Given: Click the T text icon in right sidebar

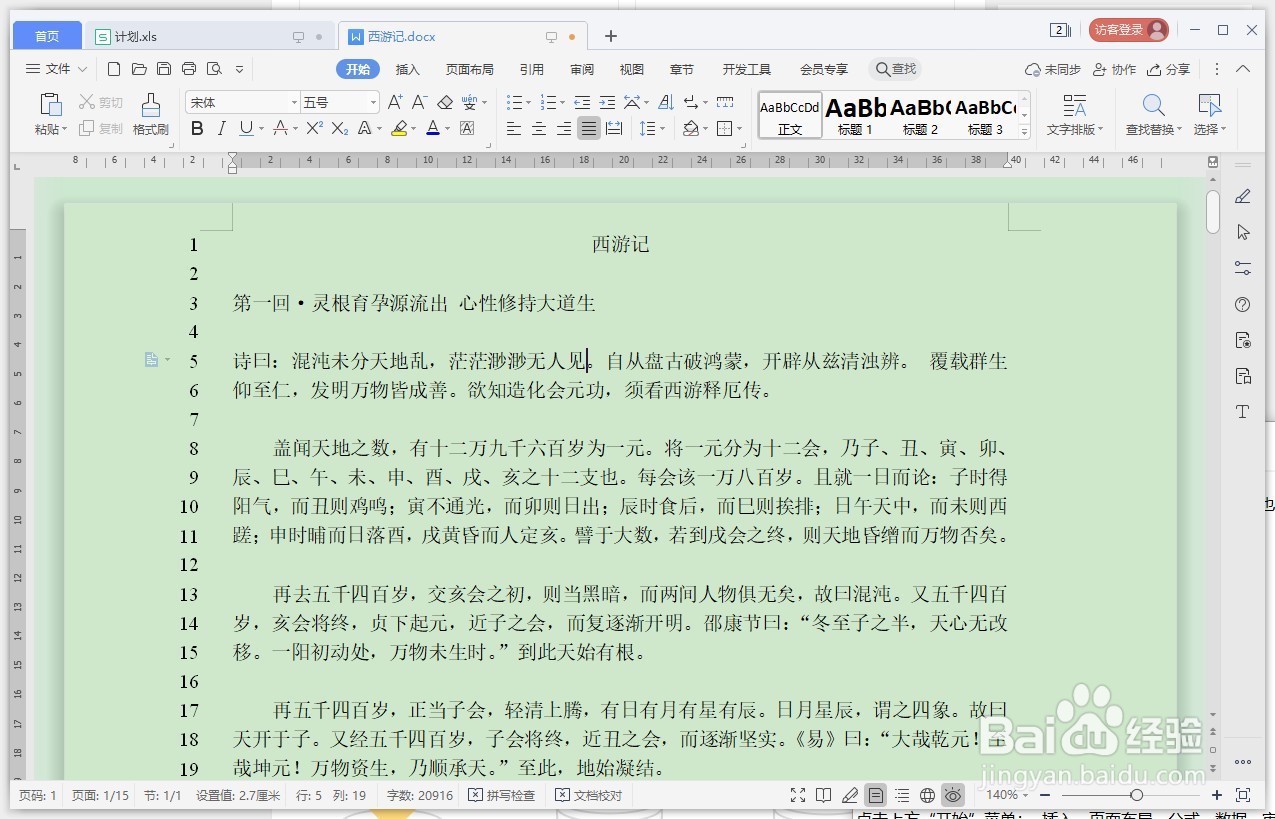Looking at the screenshot, I should point(1243,412).
